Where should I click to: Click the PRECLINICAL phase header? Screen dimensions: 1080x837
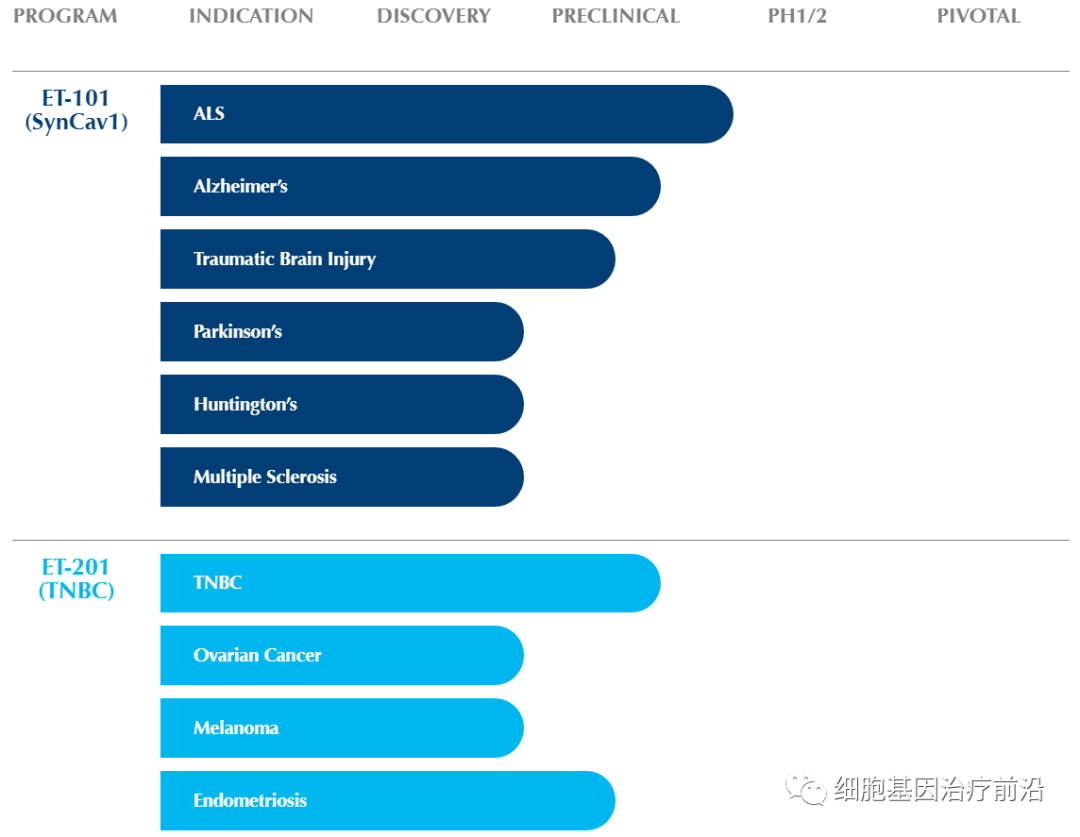pos(615,15)
